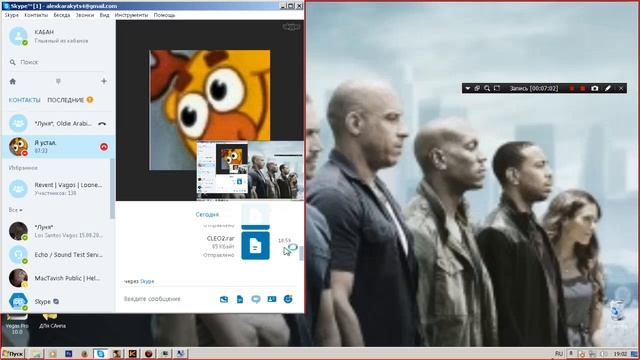
Task: Click the Избранное section header
Action: [23, 168]
